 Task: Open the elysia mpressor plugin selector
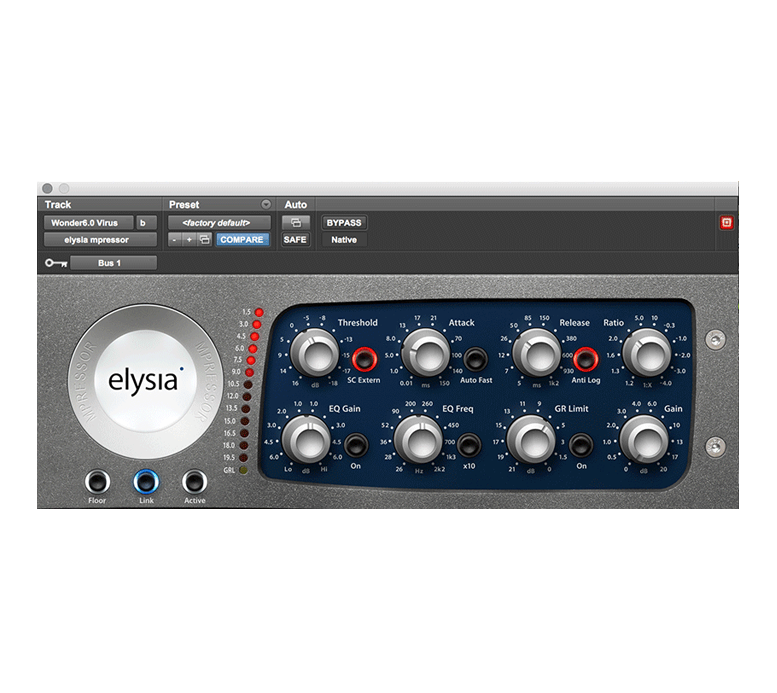click(100, 240)
